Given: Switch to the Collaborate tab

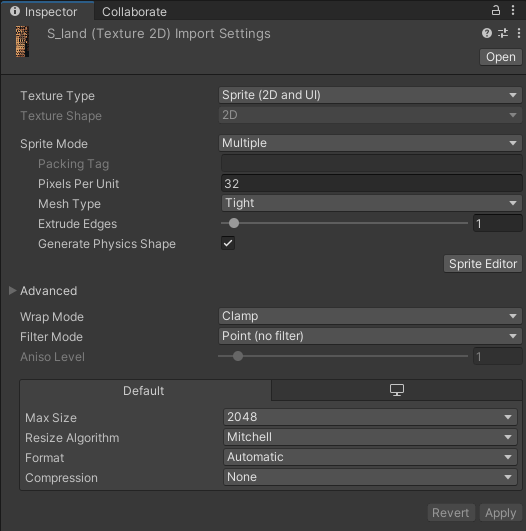Looking at the screenshot, I should point(134,12).
